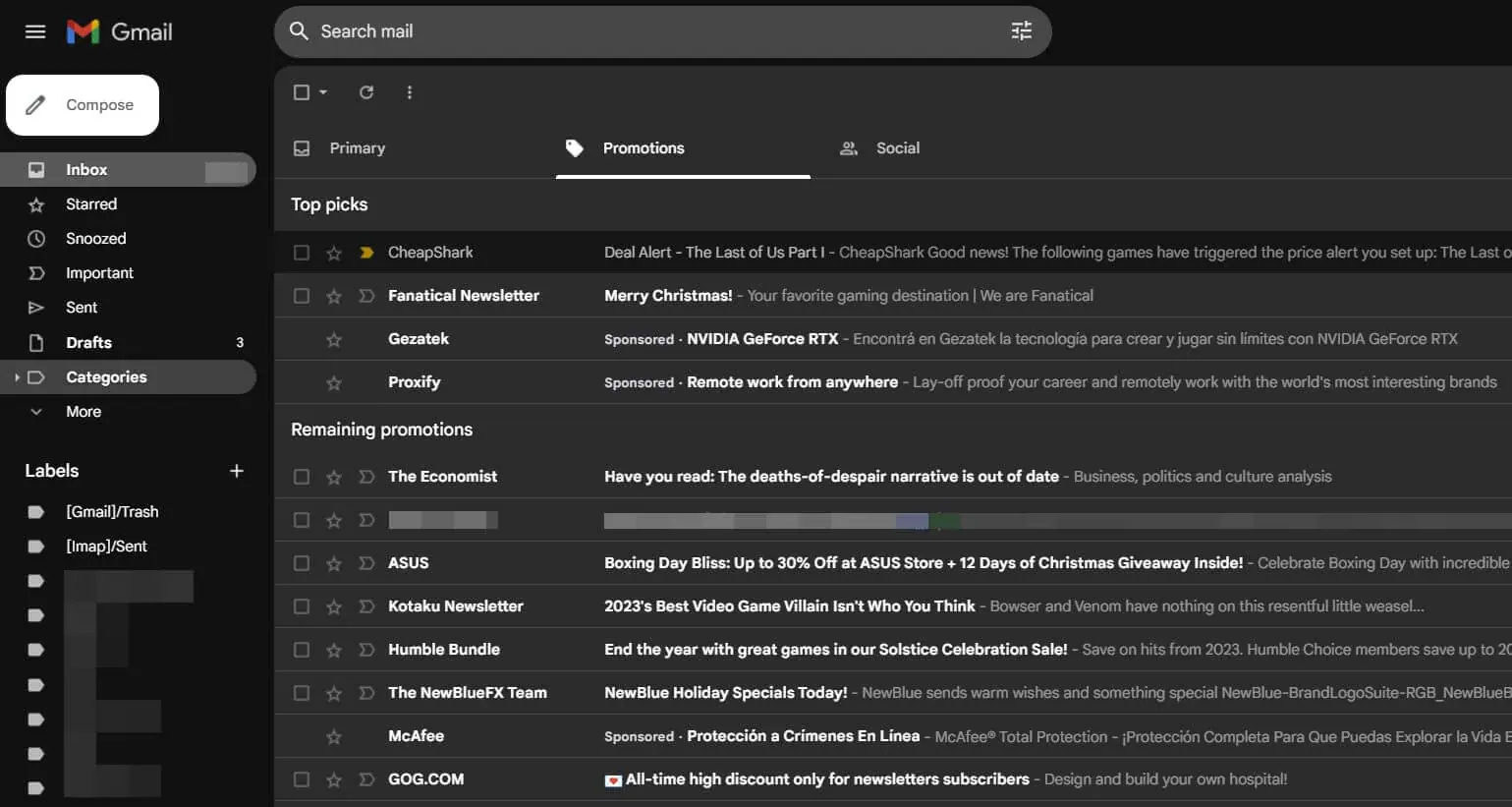Select the Fanatical Newsletter email checkbox
Screen dimensions: 1512x807
302,296
